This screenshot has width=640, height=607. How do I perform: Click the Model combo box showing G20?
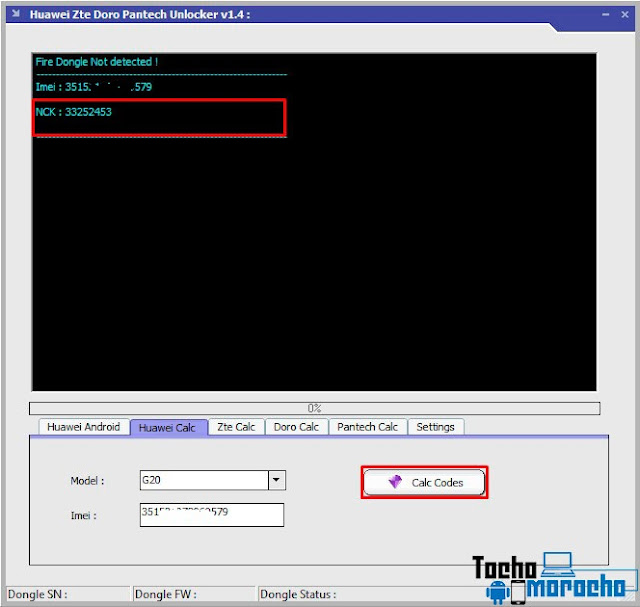(213, 480)
